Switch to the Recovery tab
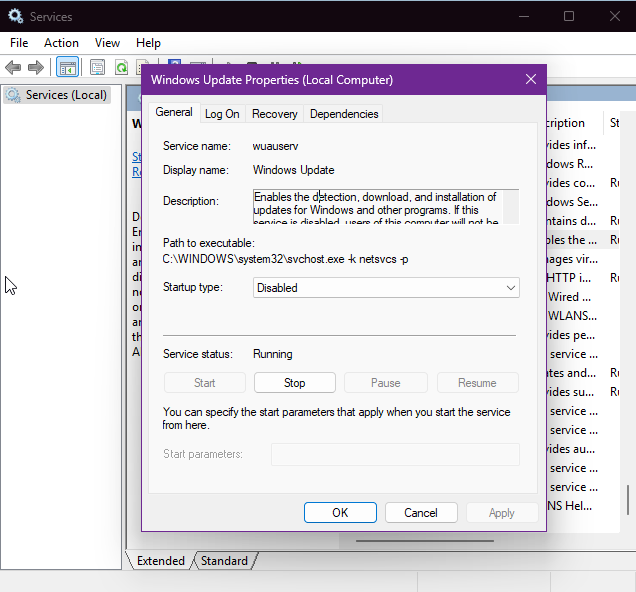 (275, 114)
